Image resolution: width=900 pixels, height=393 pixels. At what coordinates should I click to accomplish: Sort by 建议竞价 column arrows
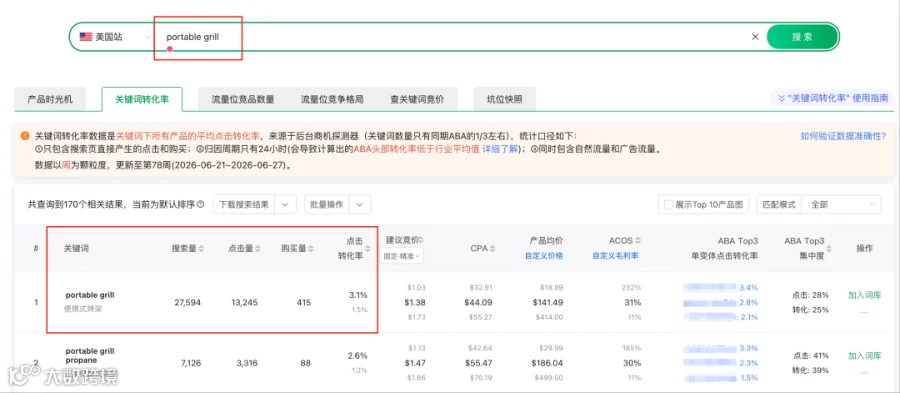coord(421,239)
